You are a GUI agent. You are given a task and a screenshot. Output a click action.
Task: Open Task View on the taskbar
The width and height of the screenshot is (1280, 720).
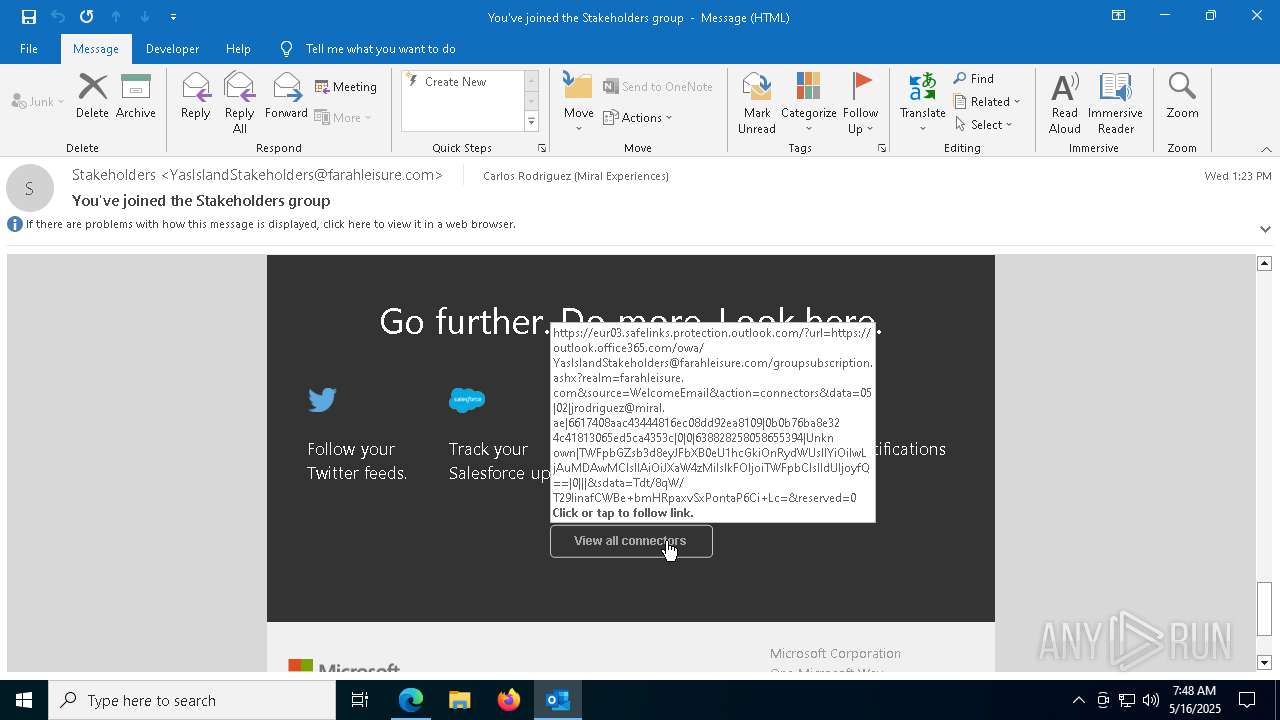point(360,700)
